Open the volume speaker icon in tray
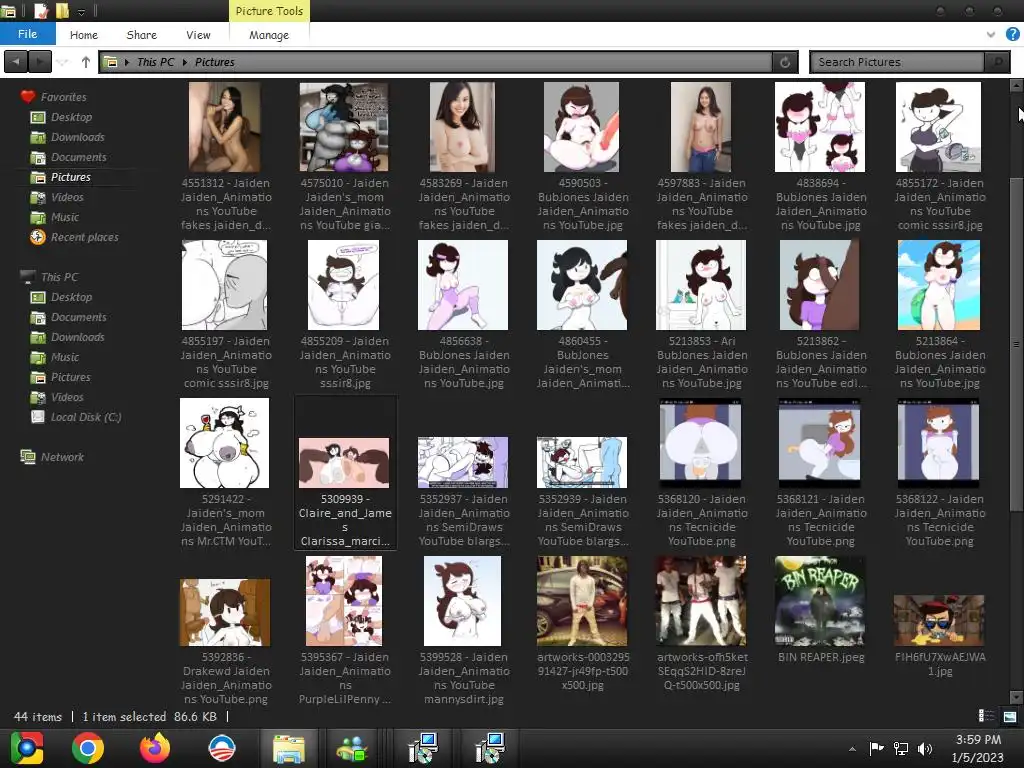 924,748
